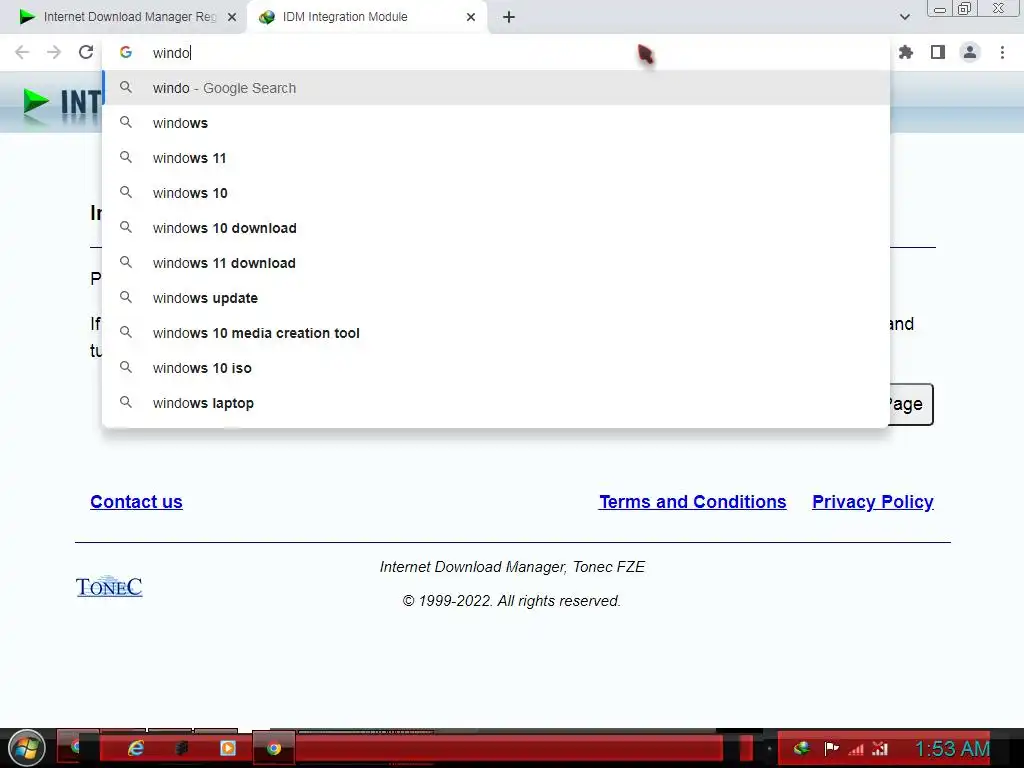Go forward using the browser forward arrow
1024x768 pixels.
(54, 52)
